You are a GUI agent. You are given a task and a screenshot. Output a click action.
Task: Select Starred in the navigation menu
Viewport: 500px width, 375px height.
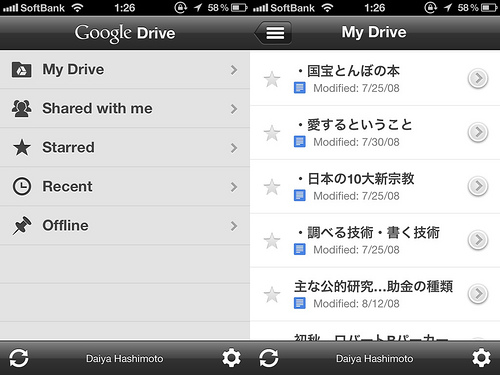[125, 147]
